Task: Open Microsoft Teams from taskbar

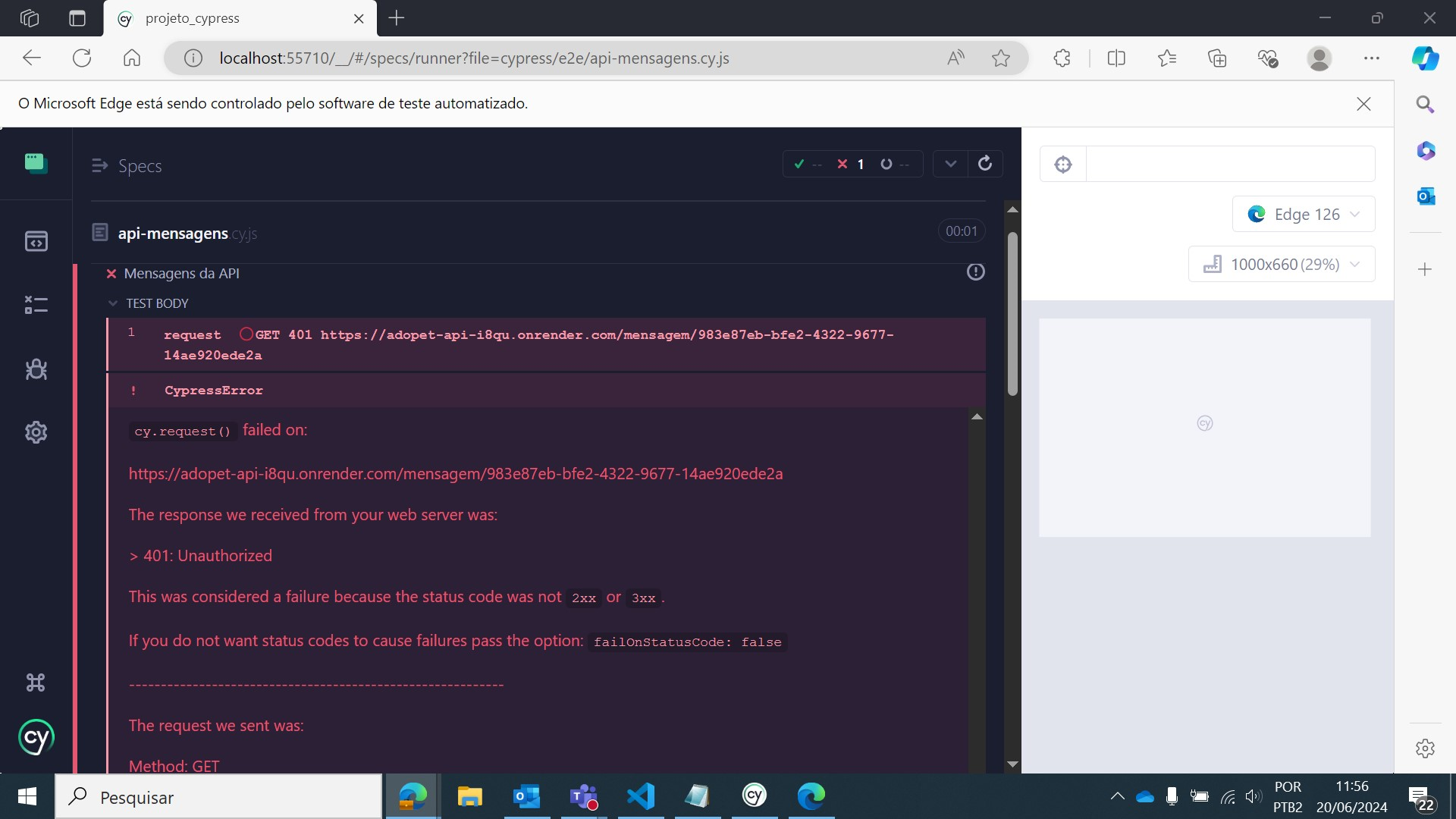Action: coord(584,796)
